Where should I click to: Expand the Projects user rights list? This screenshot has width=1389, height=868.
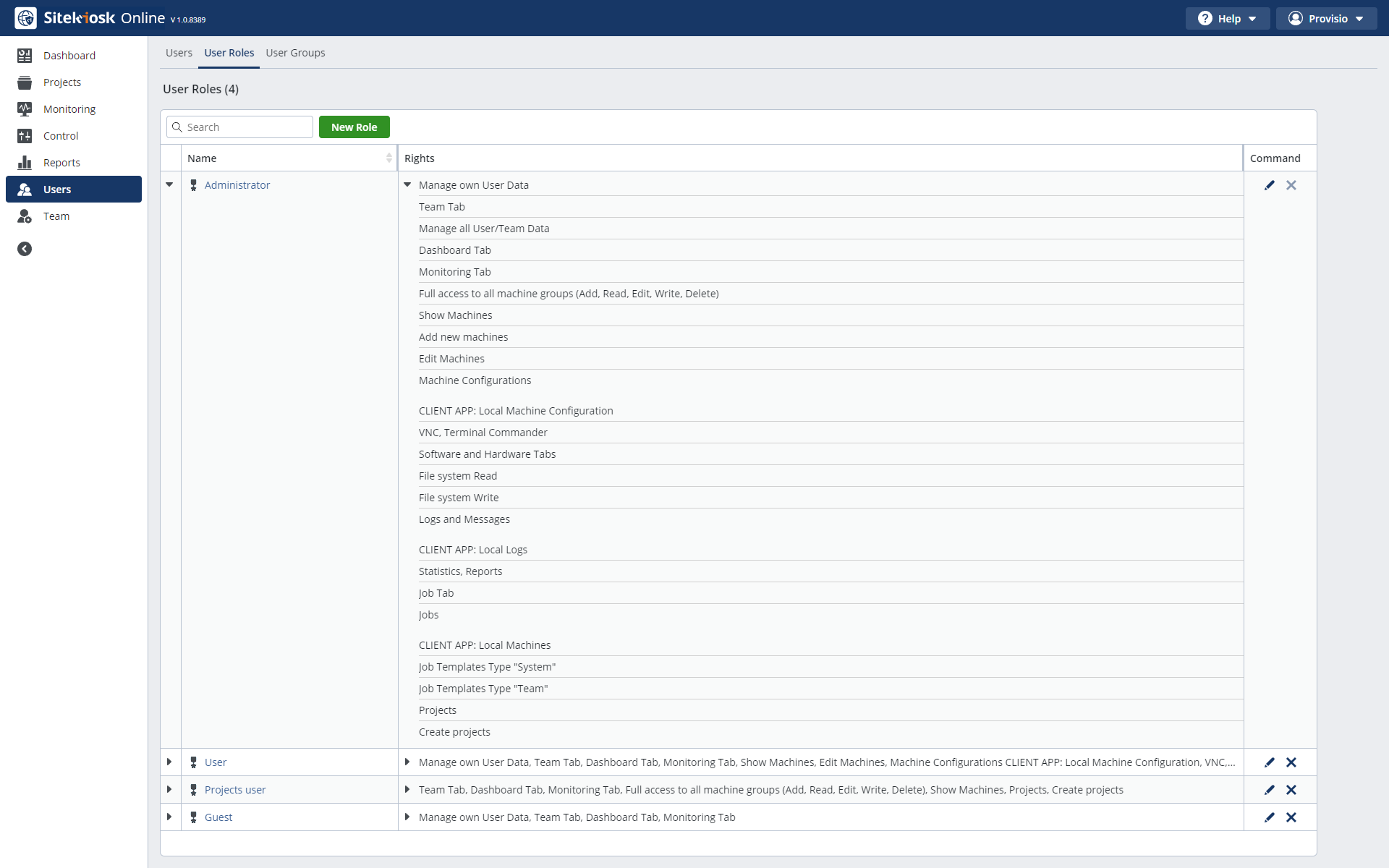pos(407,790)
